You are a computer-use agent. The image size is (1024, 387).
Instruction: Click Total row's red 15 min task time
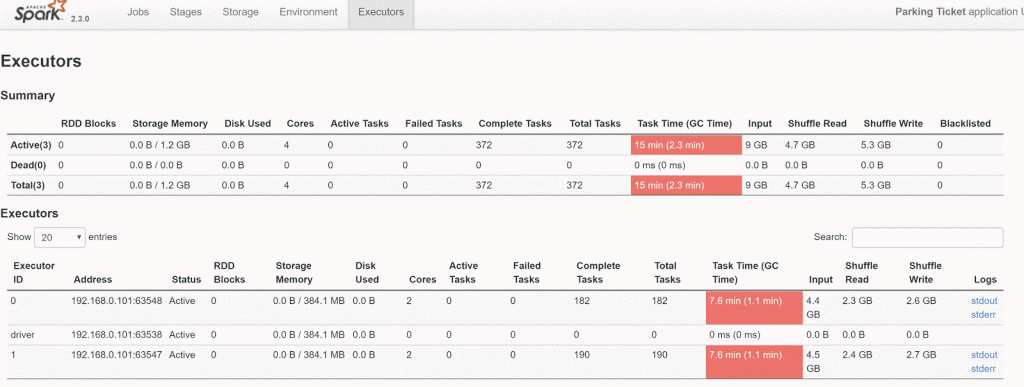pos(686,185)
